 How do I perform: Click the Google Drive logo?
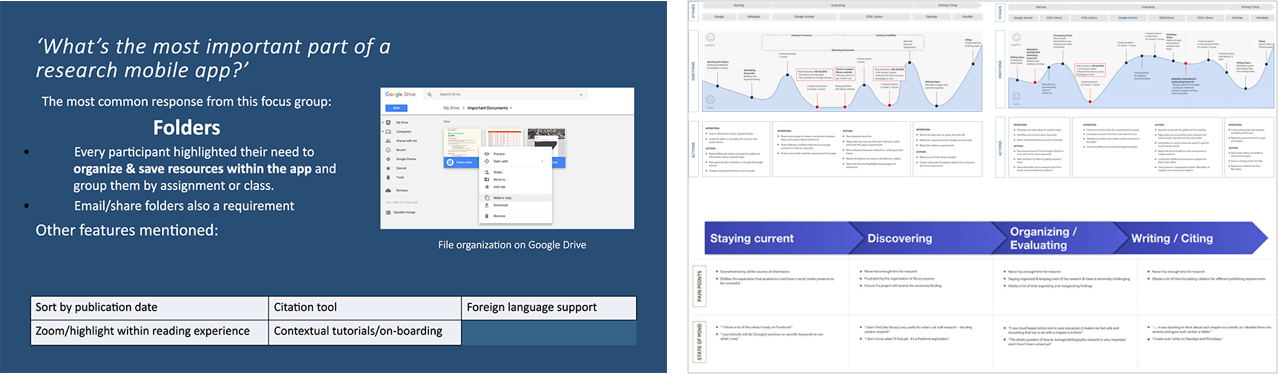401,94
